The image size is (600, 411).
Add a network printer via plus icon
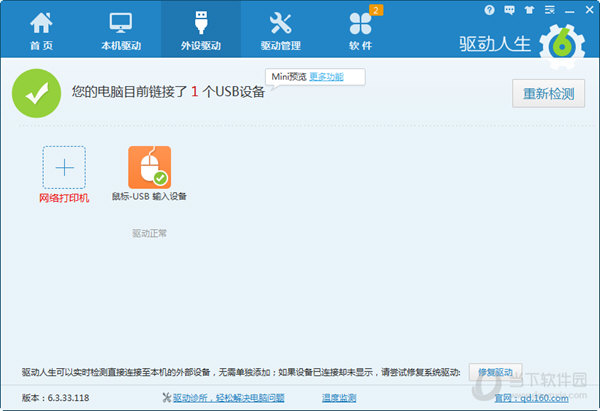[64, 167]
